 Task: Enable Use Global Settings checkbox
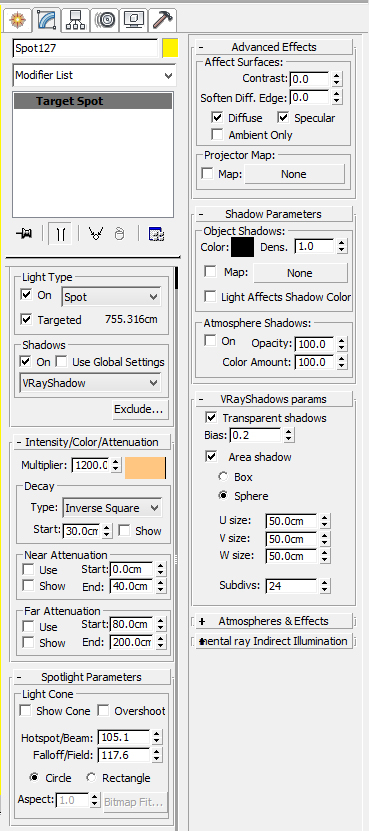pos(62,361)
